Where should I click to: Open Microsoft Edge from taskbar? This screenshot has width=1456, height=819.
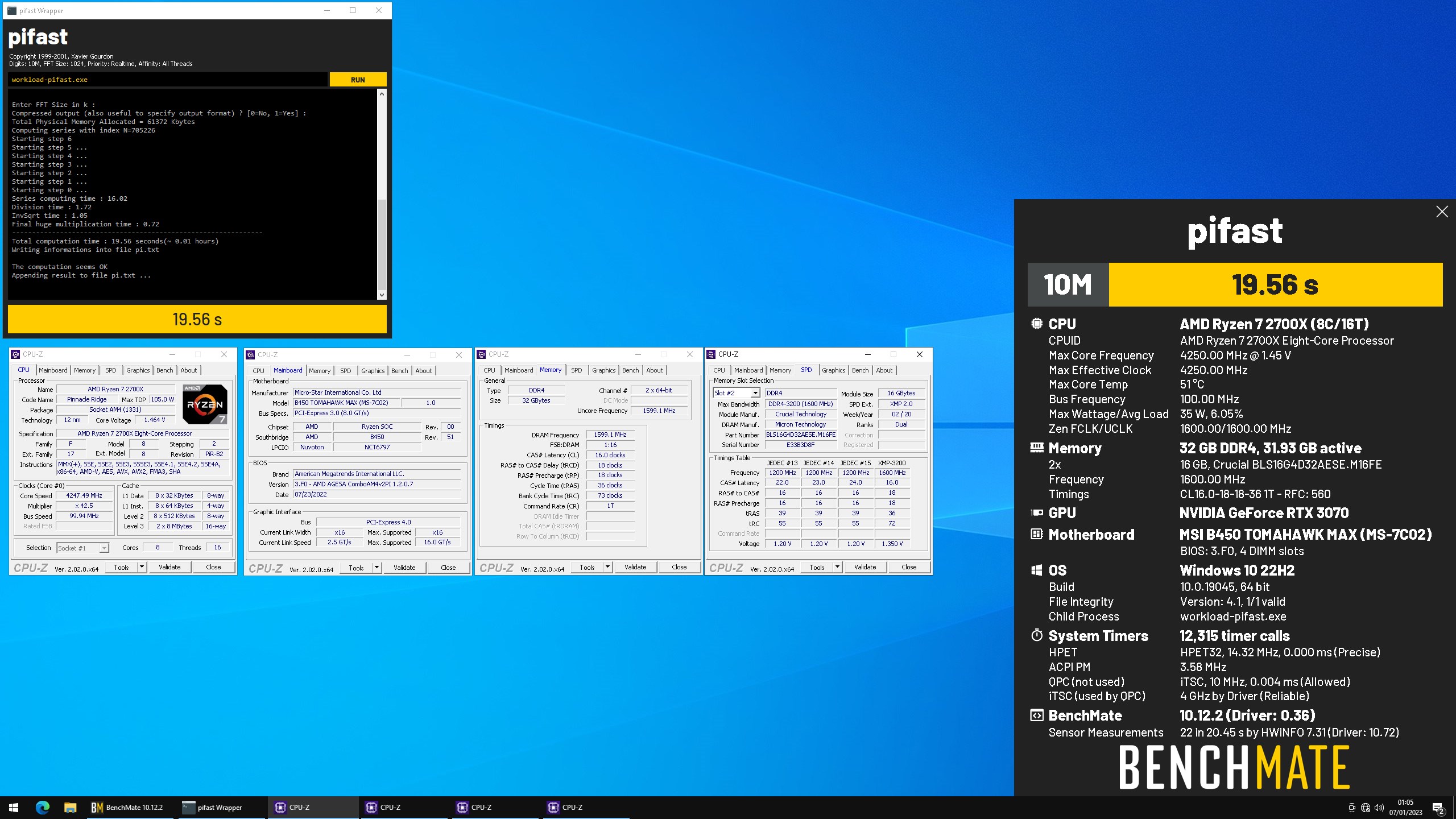point(43,807)
